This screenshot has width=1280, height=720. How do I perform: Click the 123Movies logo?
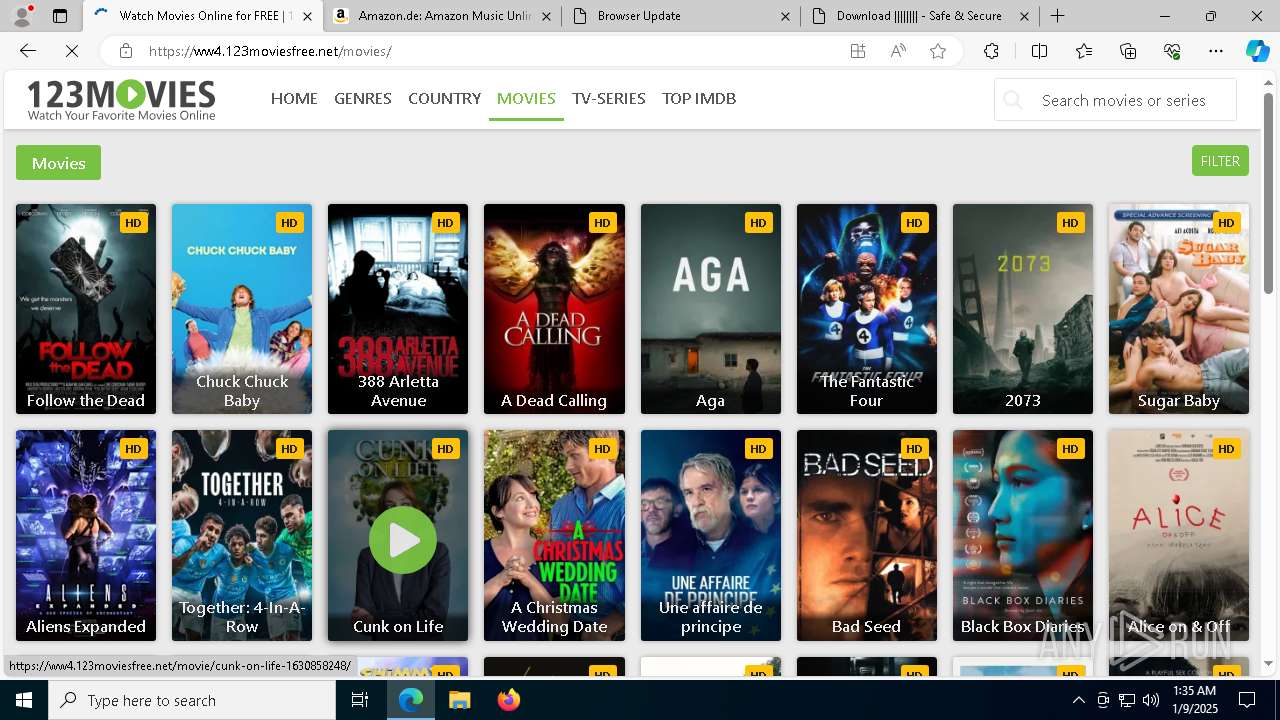121,100
